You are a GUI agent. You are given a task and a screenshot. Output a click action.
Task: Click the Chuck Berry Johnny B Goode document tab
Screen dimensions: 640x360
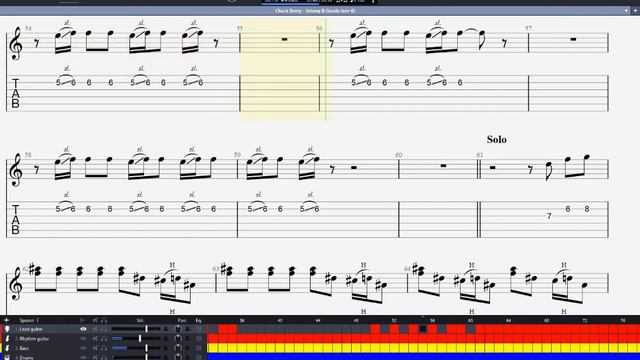315,11
